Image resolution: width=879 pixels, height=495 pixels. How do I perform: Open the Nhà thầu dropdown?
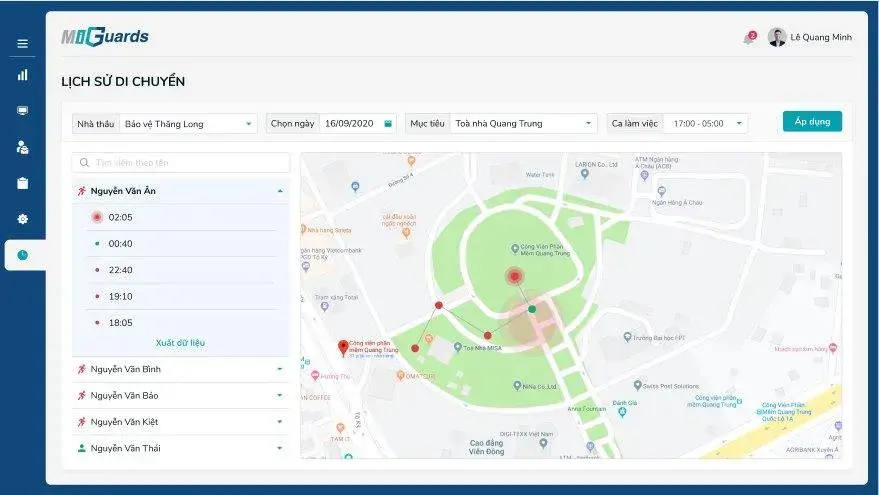[188, 124]
